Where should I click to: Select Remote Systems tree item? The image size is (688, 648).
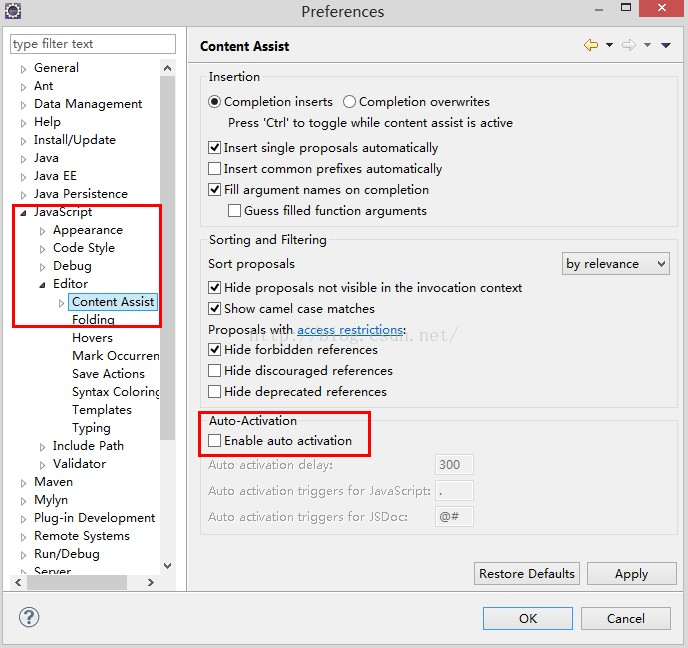point(82,536)
